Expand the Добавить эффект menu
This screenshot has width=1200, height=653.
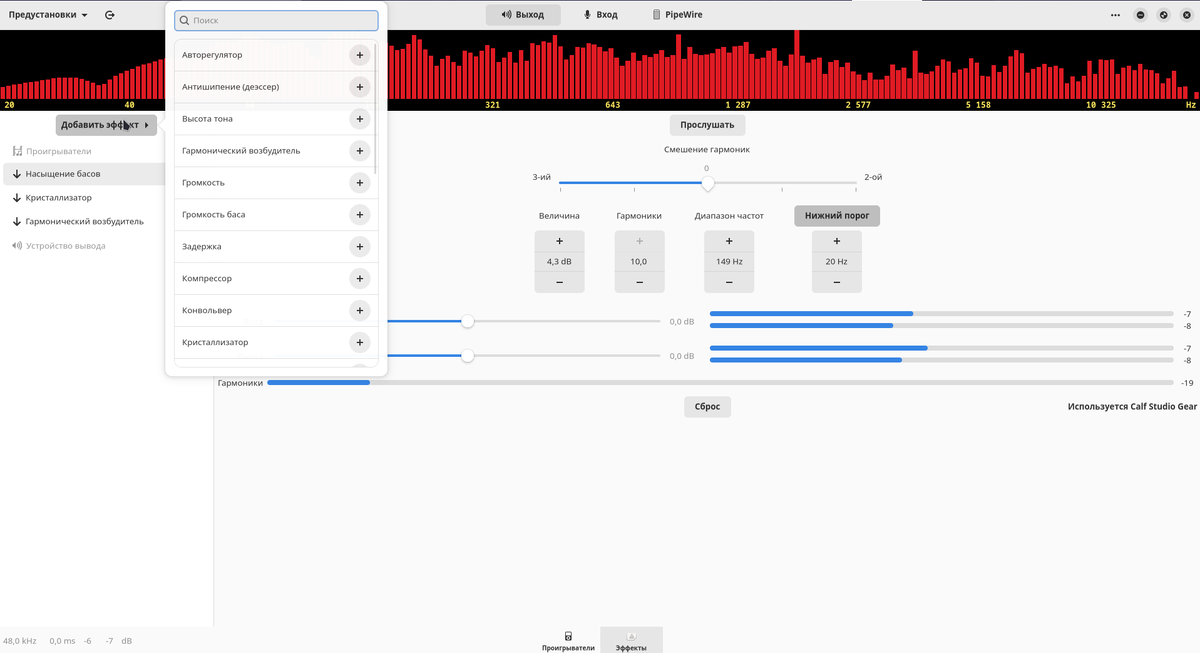(106, 125)
